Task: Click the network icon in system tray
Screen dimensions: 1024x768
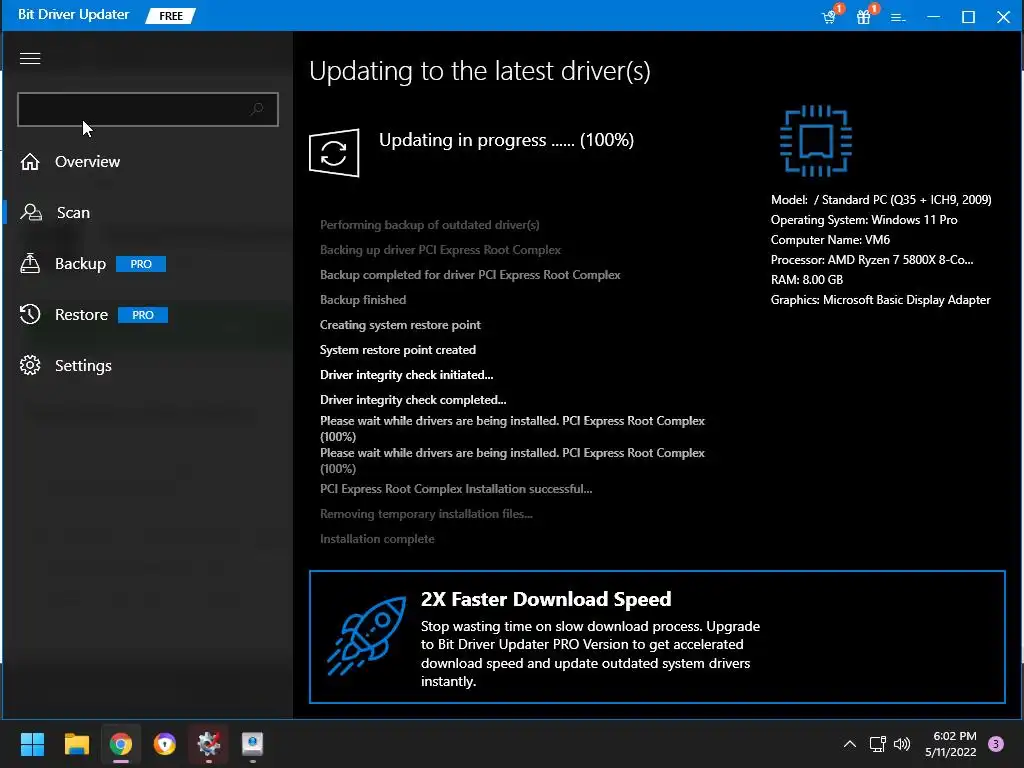Action: pos(877,744)
